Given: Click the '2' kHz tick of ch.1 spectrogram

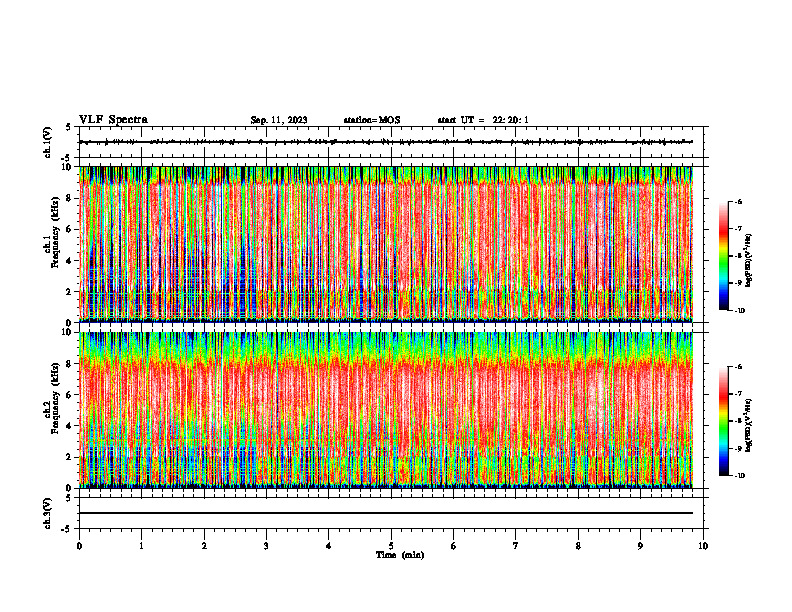Looking at the screenshot, I should point(70,291).
